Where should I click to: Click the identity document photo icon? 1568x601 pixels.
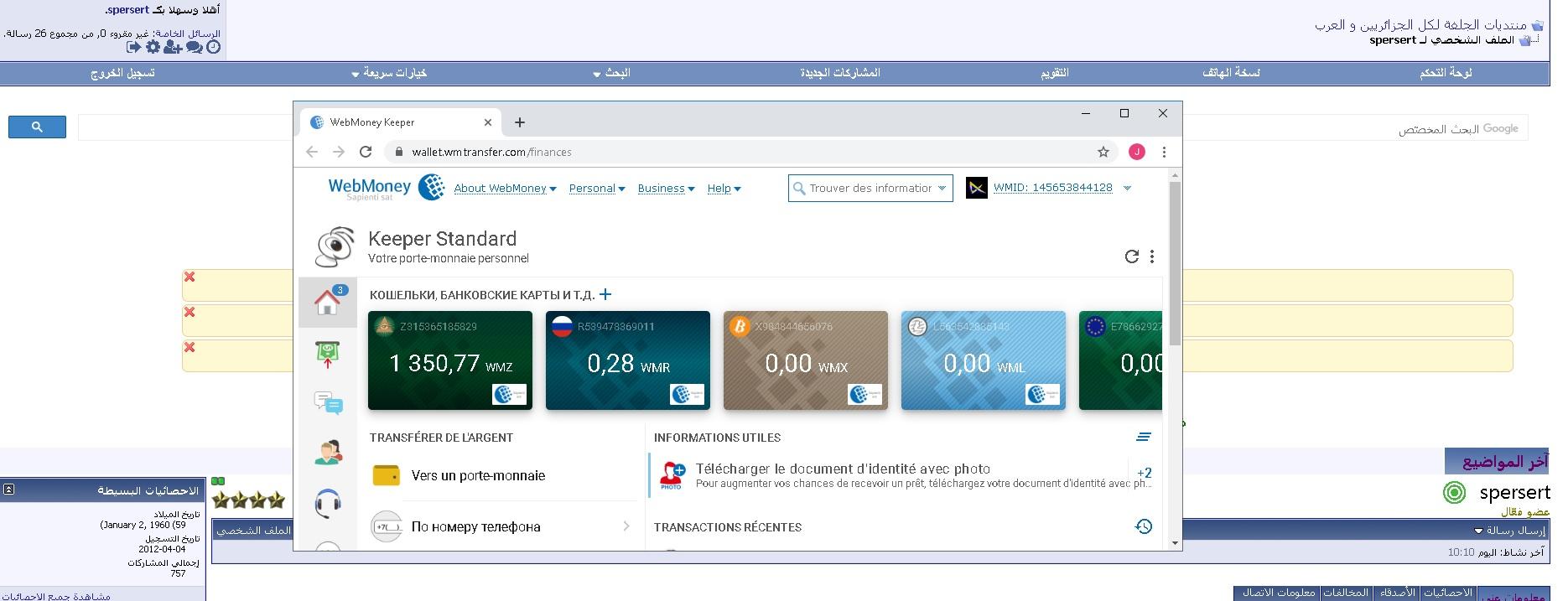click(672, 475)
